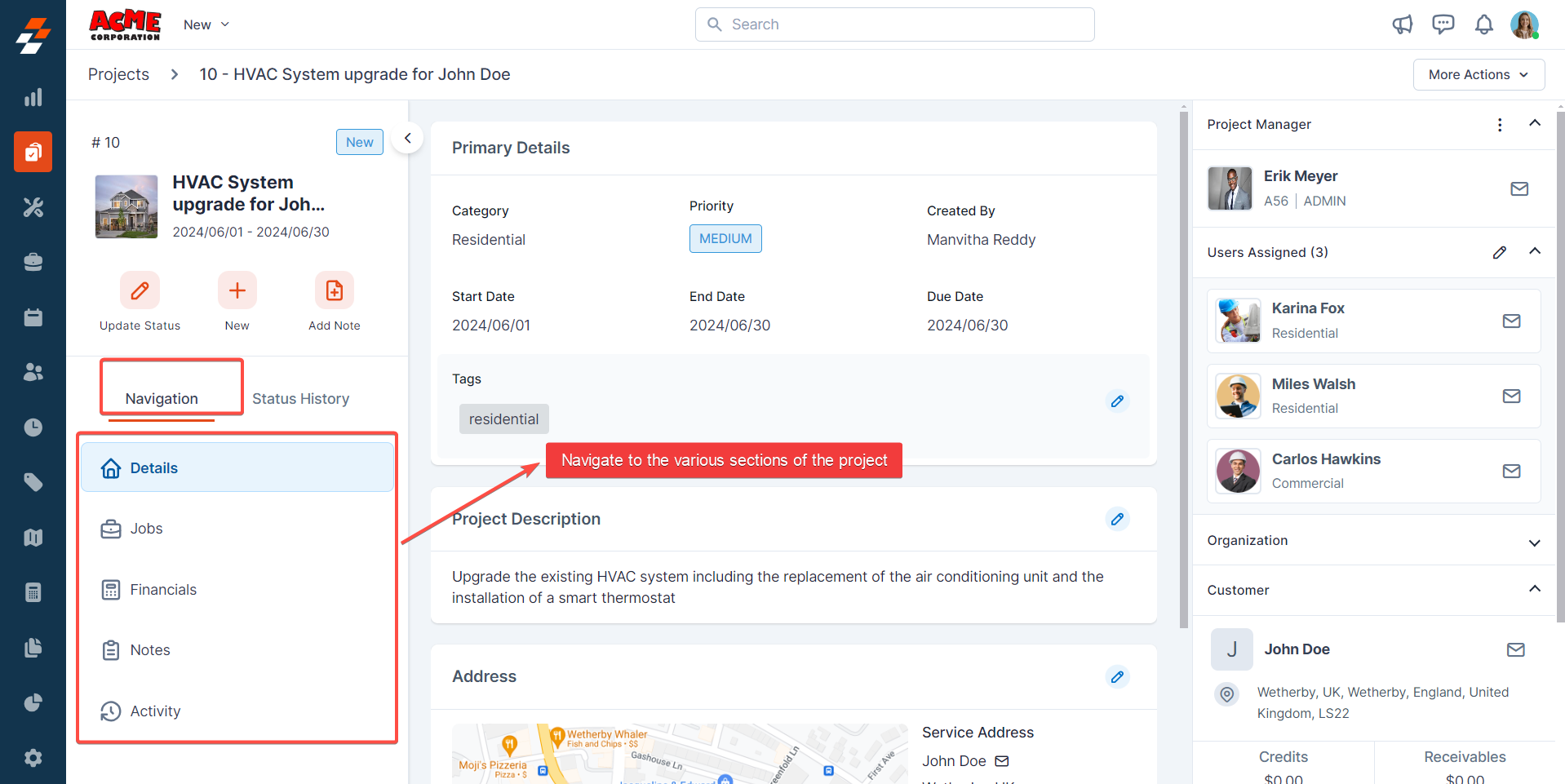Expand the Organization section
This screenshot has width=1565, height=784.
pos(1534,543)
